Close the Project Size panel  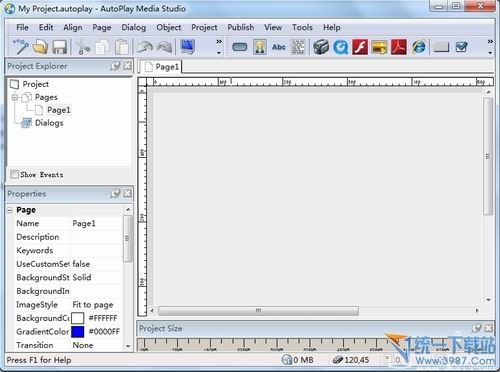pos(488,328)
